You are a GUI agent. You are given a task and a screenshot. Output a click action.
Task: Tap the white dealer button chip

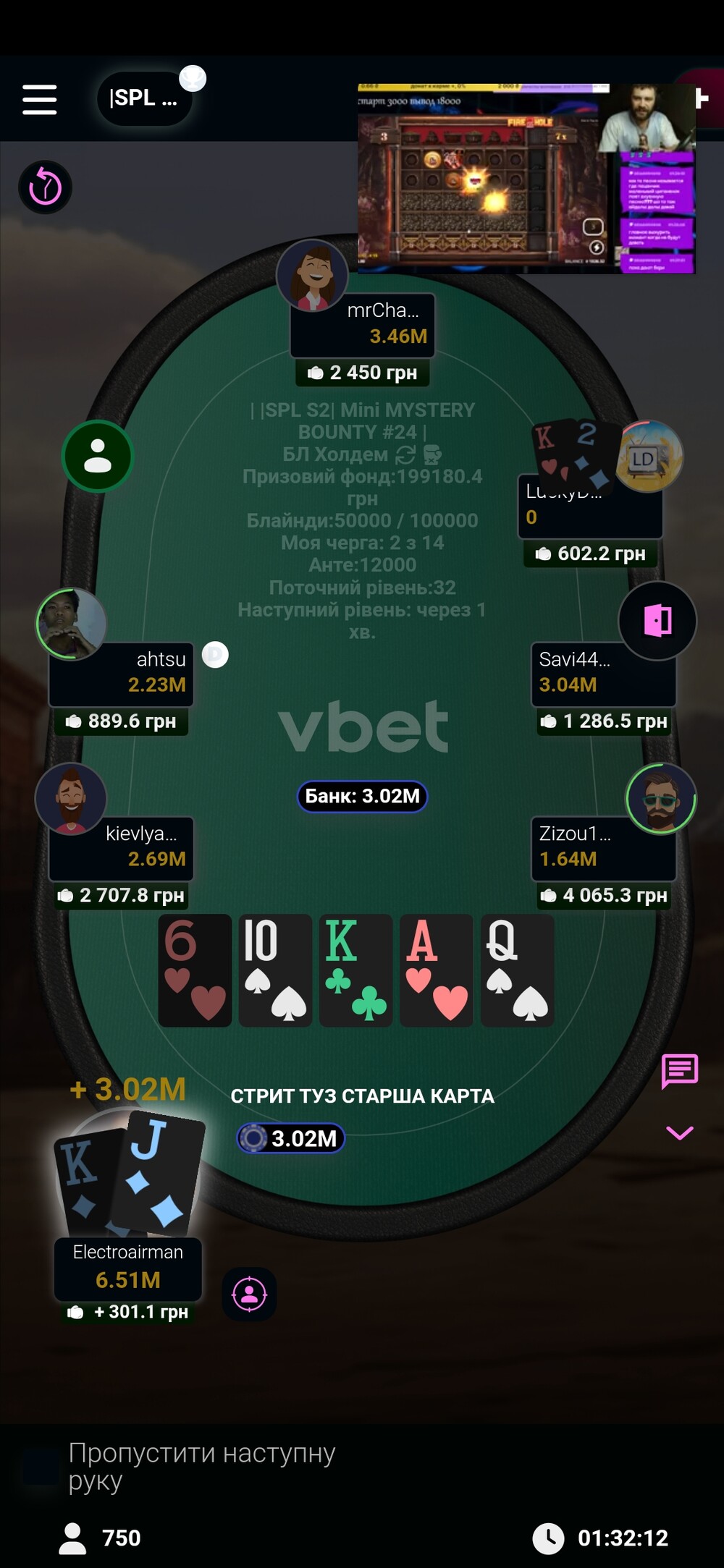pyautogui.click(x=215, y=655)
